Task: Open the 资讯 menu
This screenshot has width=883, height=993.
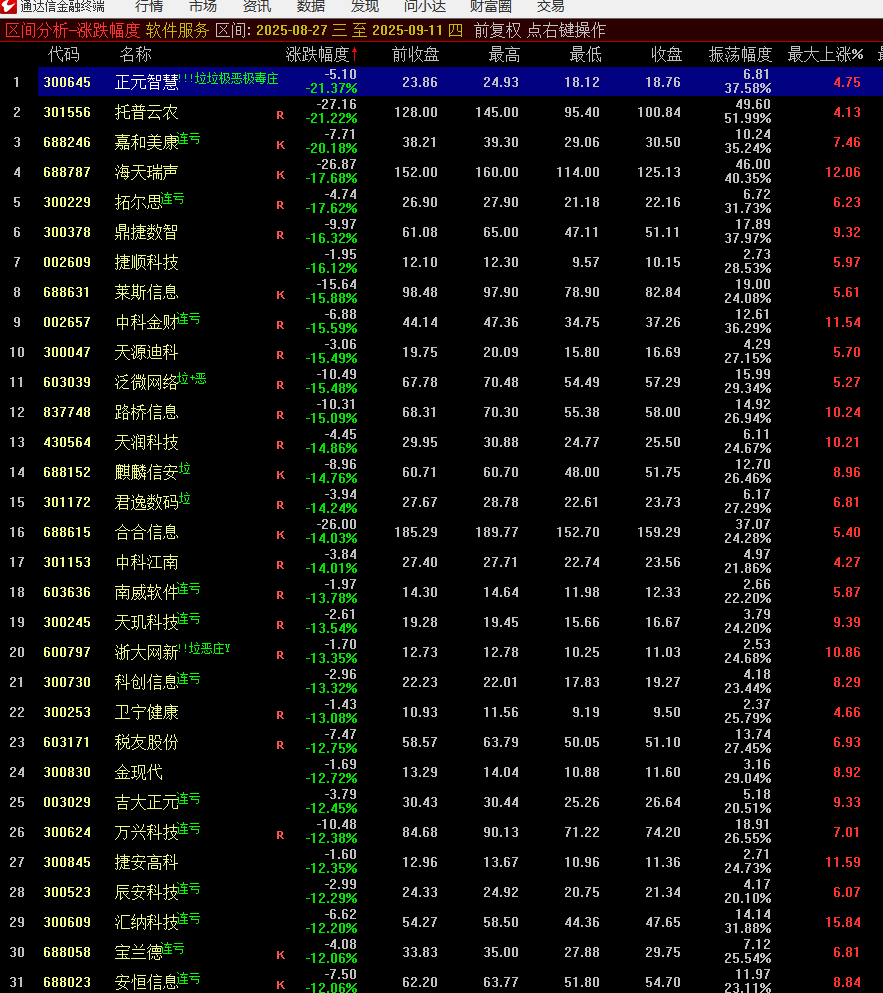Action: 257,6
